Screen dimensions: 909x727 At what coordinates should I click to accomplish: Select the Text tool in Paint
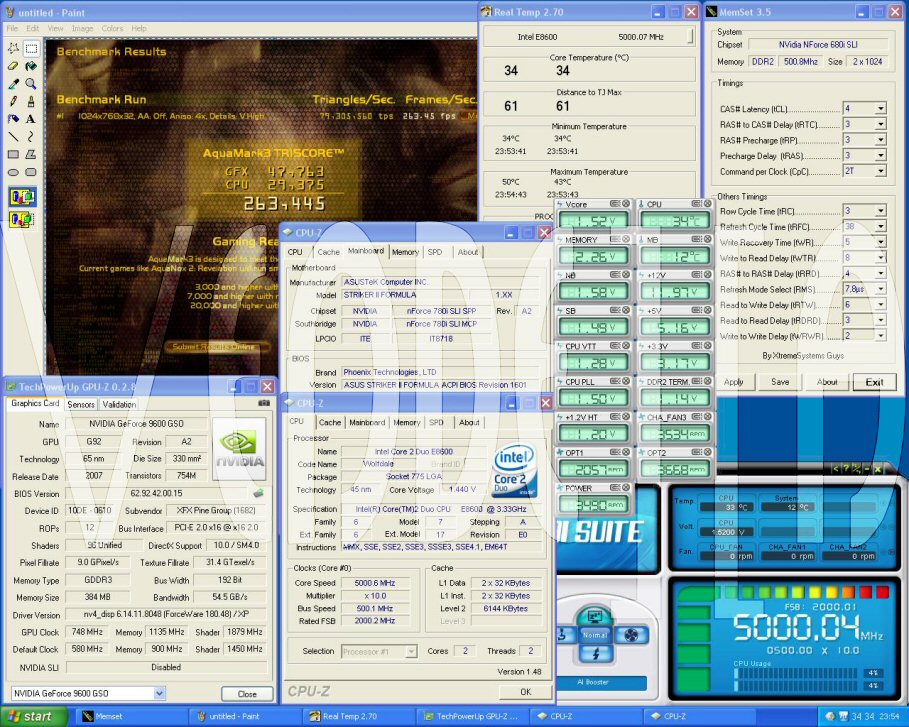(x=31, y=119)
